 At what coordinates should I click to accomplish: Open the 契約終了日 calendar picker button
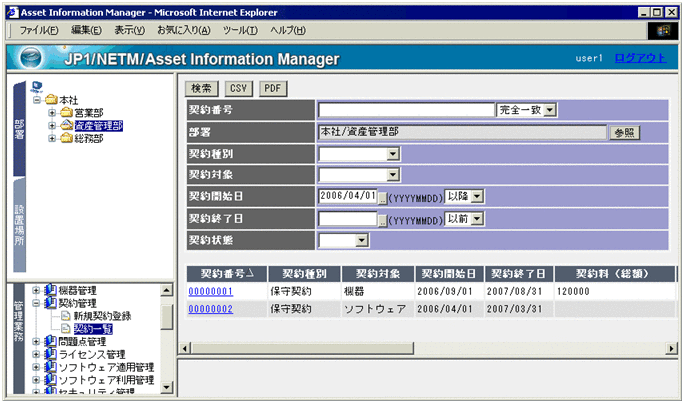[x=382, y=221]
